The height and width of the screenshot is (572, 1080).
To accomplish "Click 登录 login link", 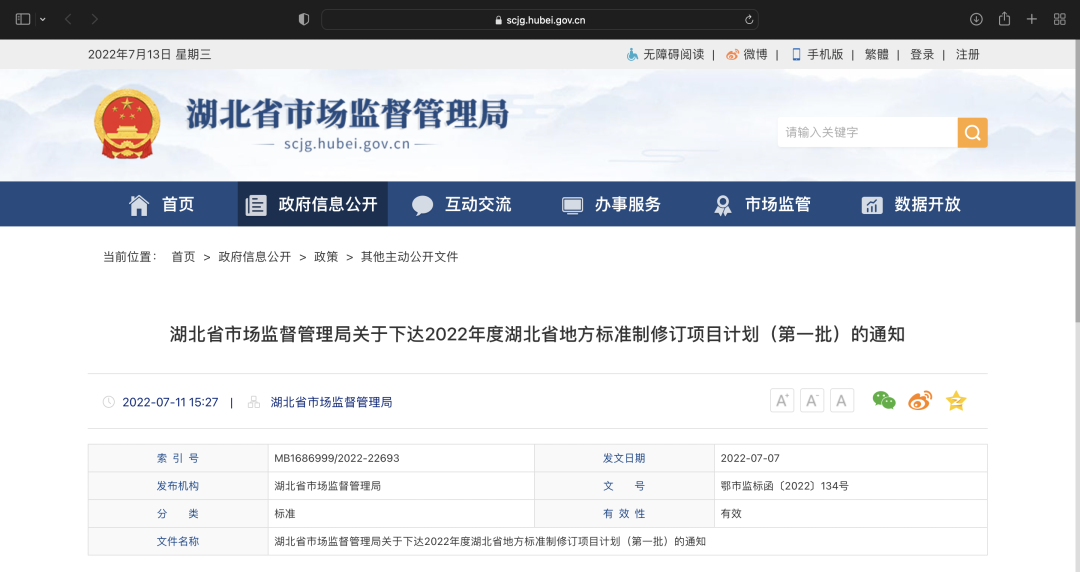I will 922,54.
